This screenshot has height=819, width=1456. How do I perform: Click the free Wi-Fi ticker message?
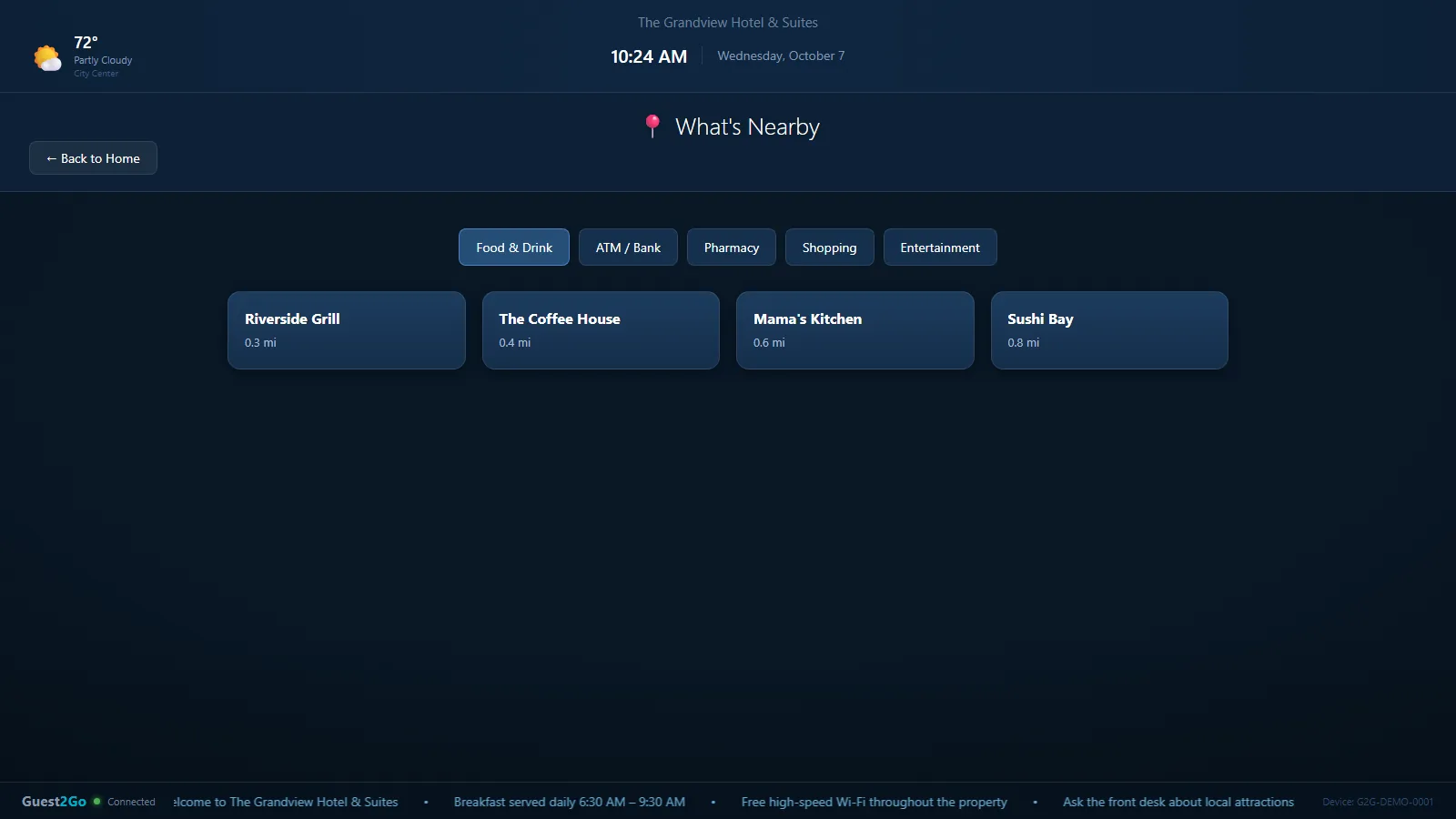pyautogui.click(x=875, y=803)
